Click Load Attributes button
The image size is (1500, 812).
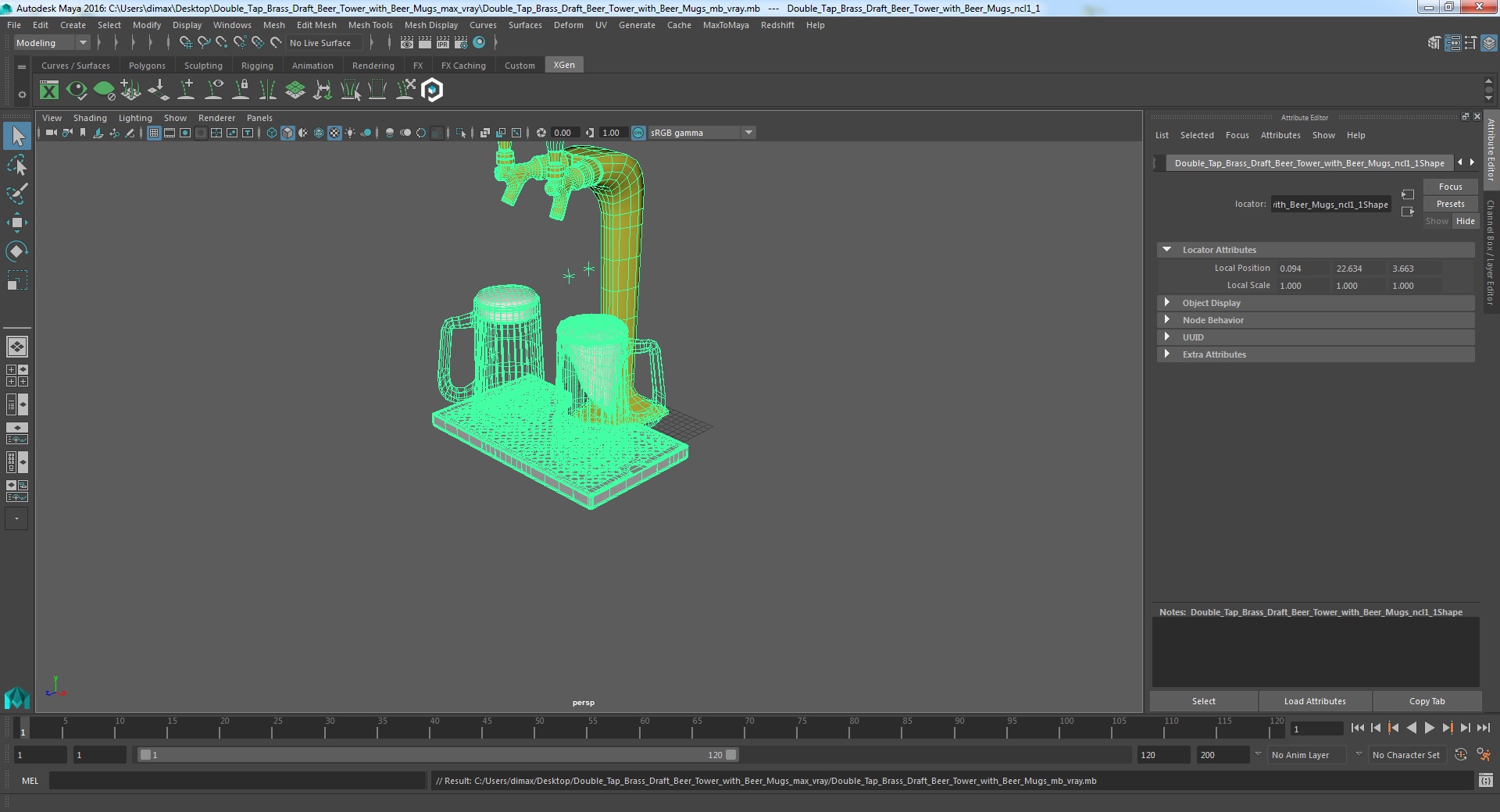click(x=1315, y=701)
